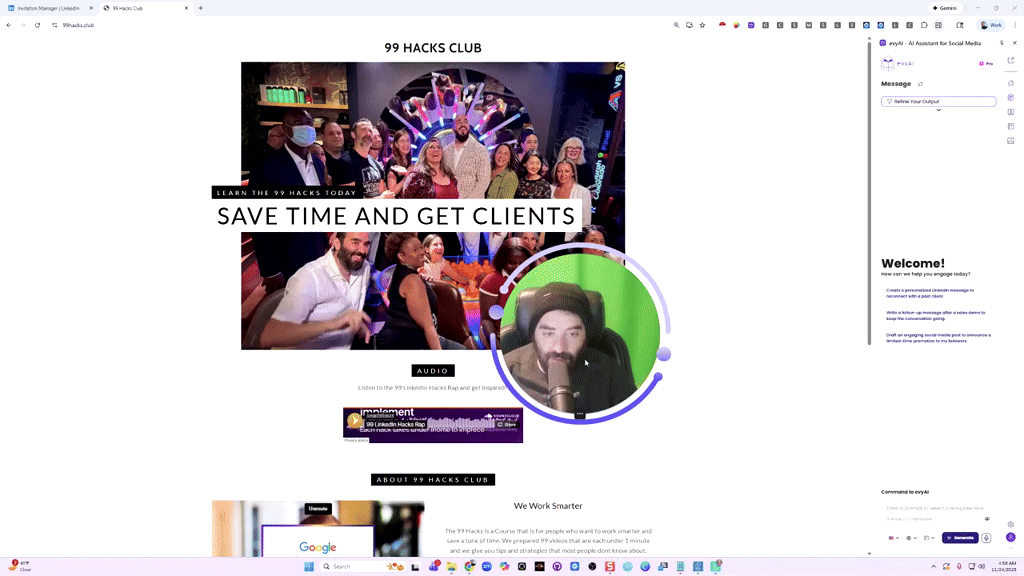
Task: Open a new browser tab
Action: pos(200,8)
